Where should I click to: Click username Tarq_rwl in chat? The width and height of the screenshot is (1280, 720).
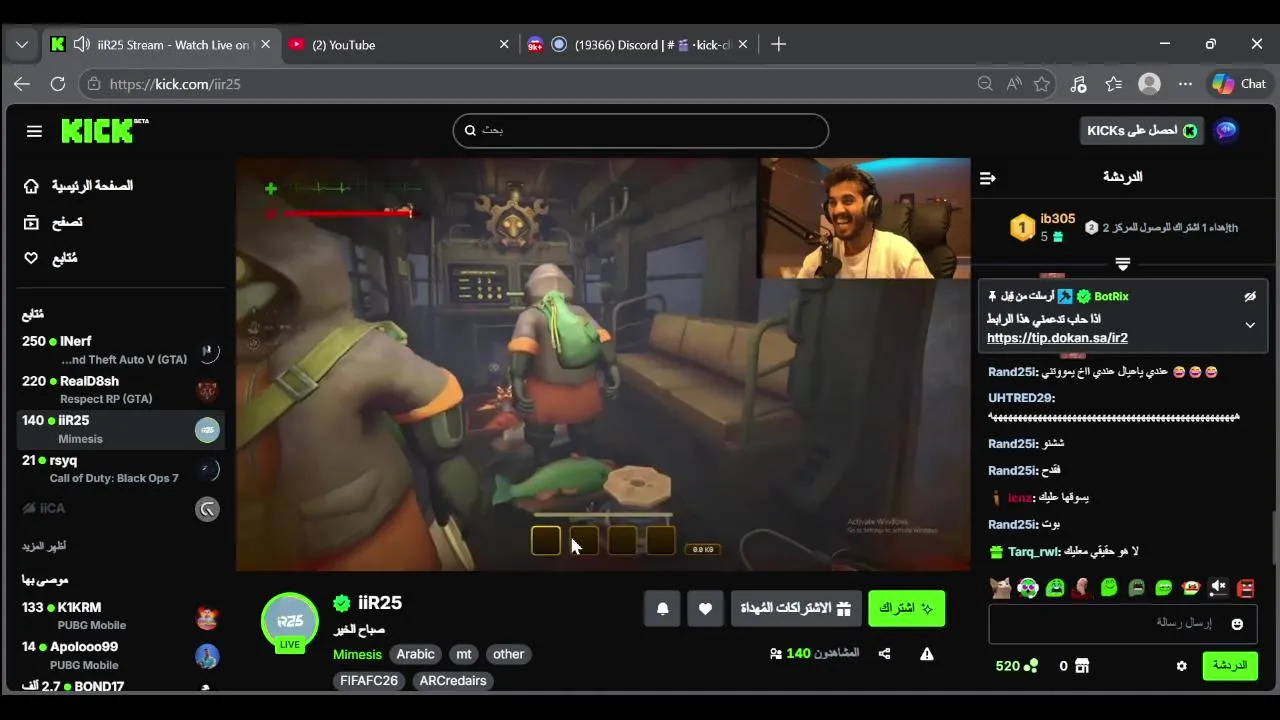point(1034,551)
